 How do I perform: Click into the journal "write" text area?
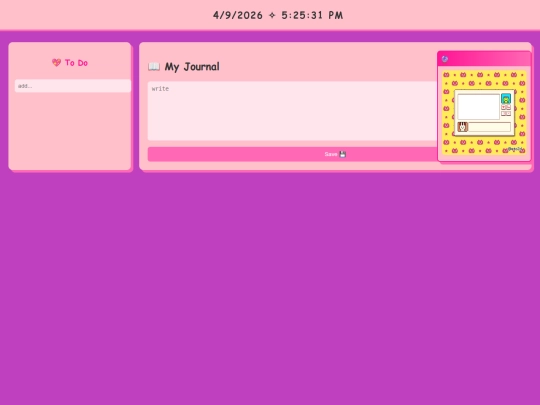click(x=292, y=111)
